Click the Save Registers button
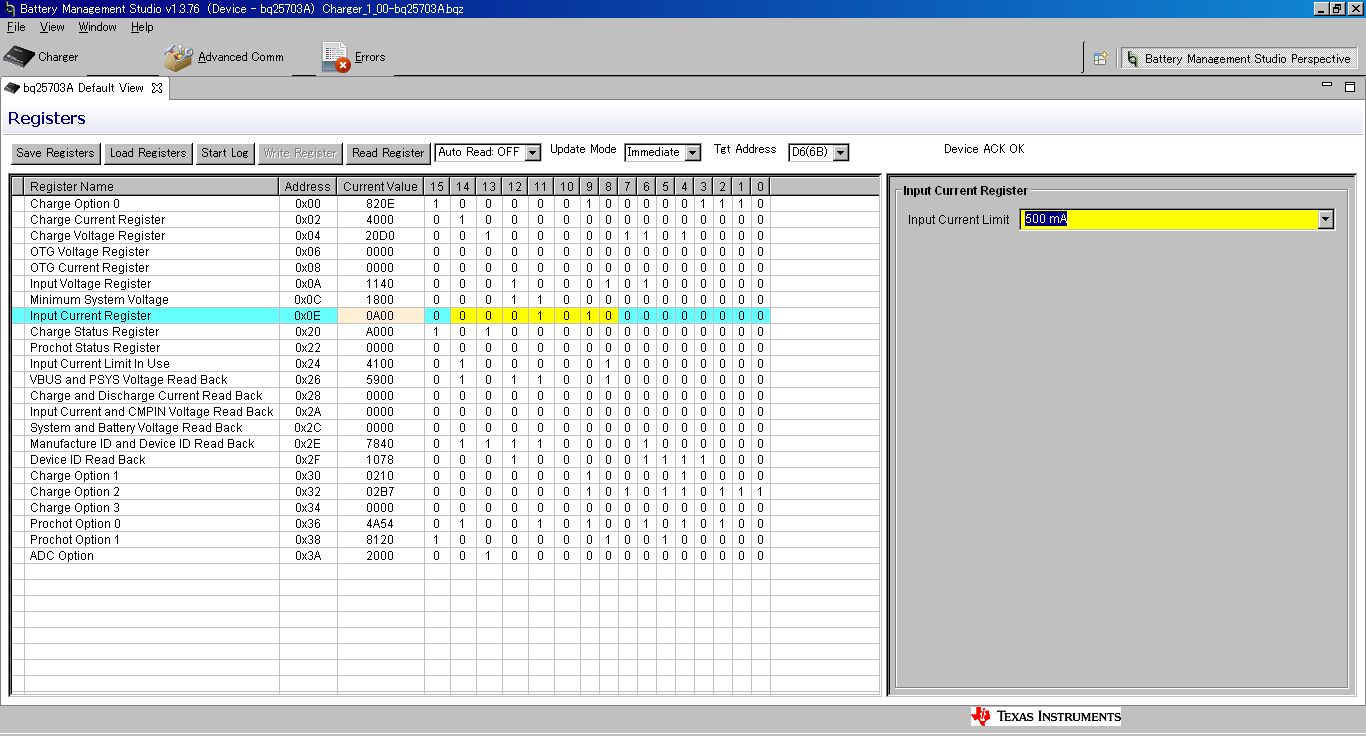This screenshot has width=1366, height=736. pos(56,153)
